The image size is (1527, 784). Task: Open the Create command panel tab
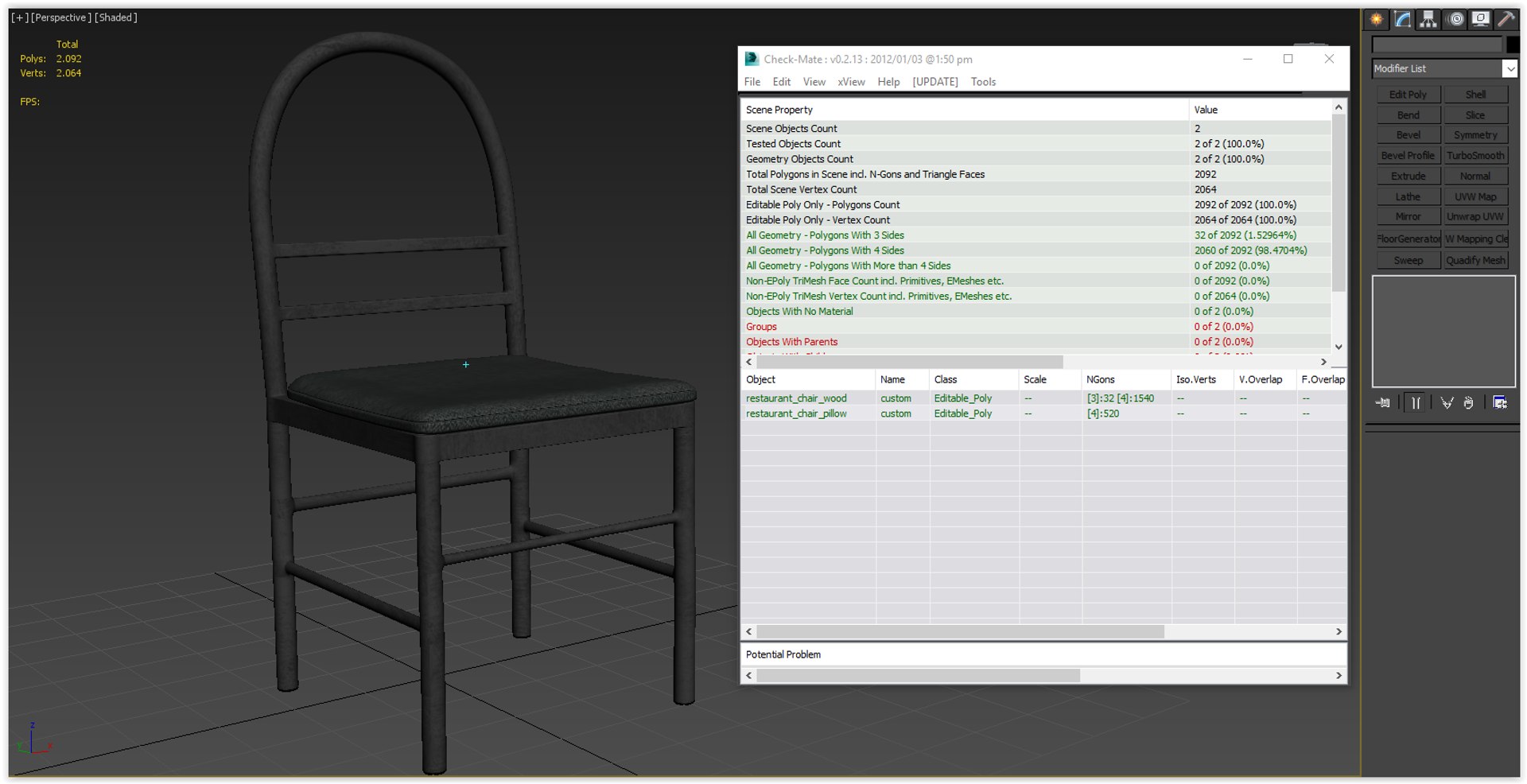coord(1377,20)
